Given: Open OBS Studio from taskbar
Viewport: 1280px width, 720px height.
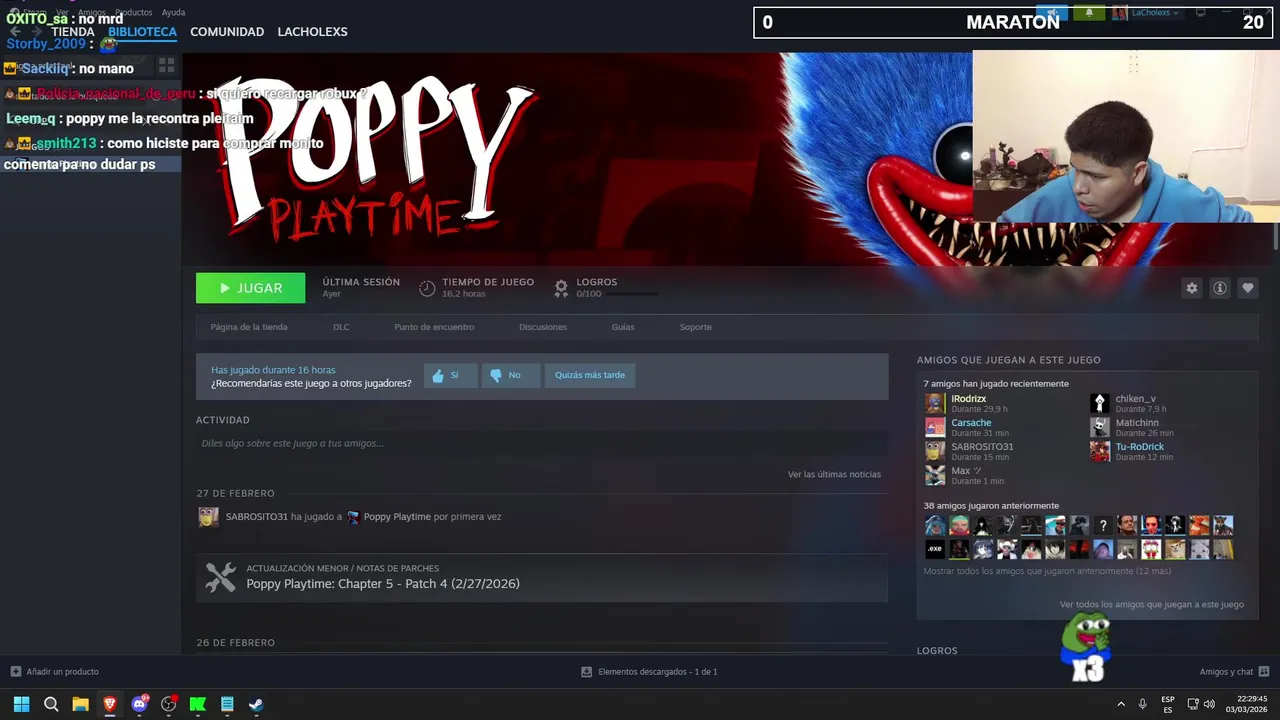Looking at the screenshot, I should coord(168,704).
